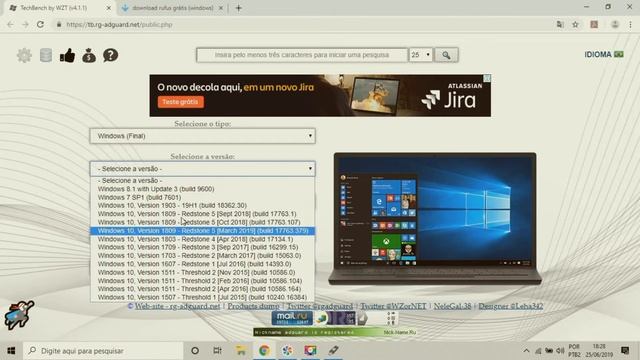The width and height of the screenshot is (640, 360).
Task: Select the '- Selecione a versão -' list entry
Action: point(202,180)
